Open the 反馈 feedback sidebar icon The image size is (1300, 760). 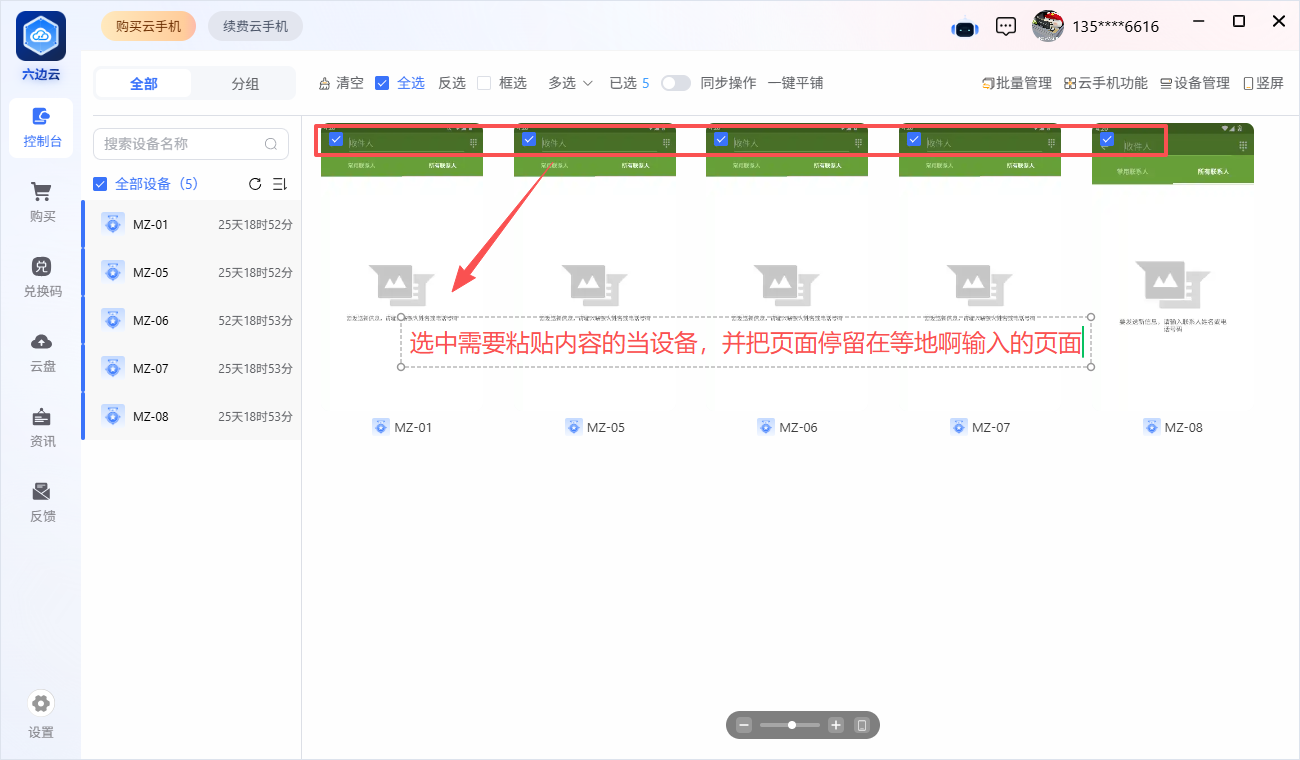click(41, 492)
